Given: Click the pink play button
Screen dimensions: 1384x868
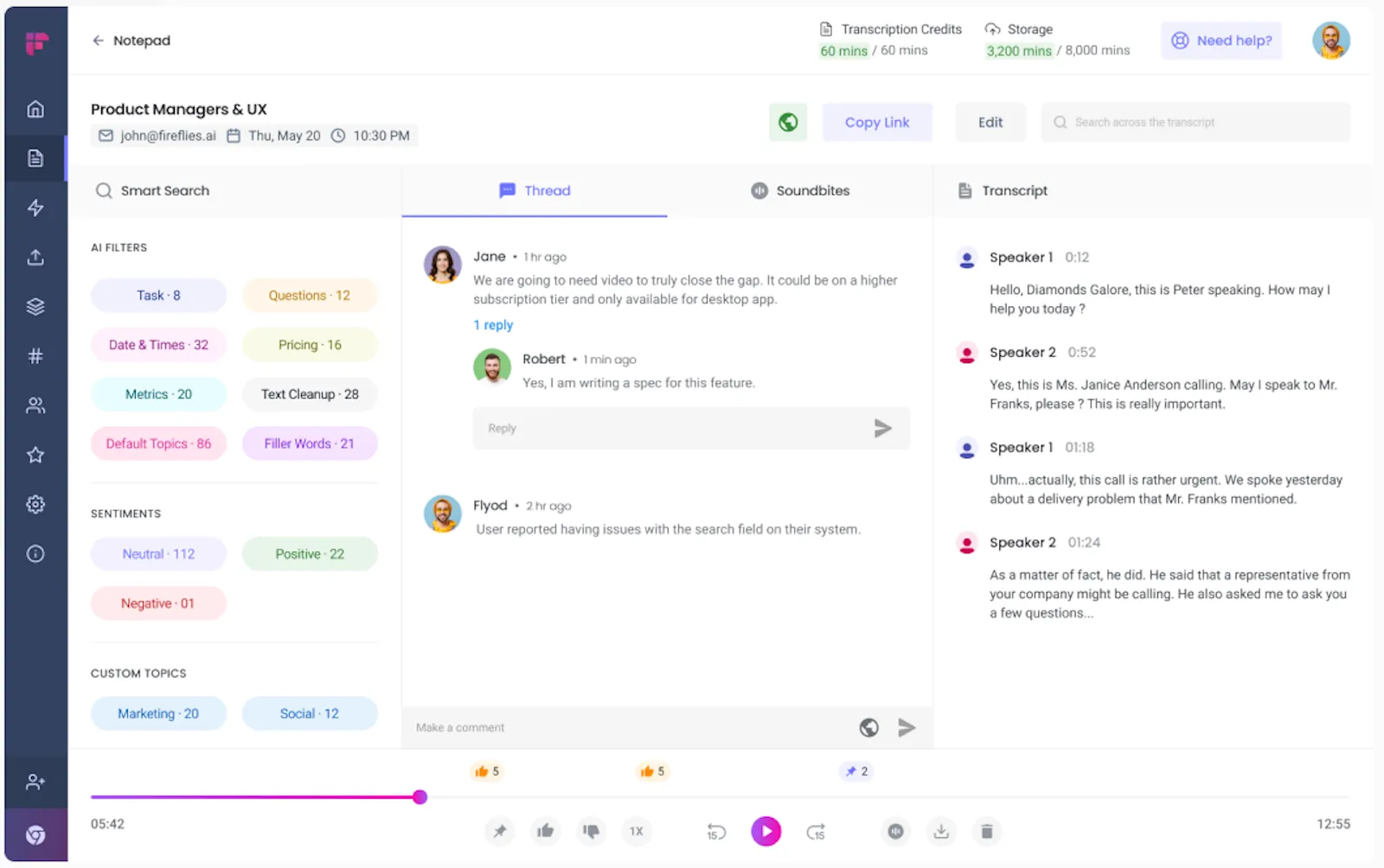Looking at the screenshot, I should coord(766,832).
